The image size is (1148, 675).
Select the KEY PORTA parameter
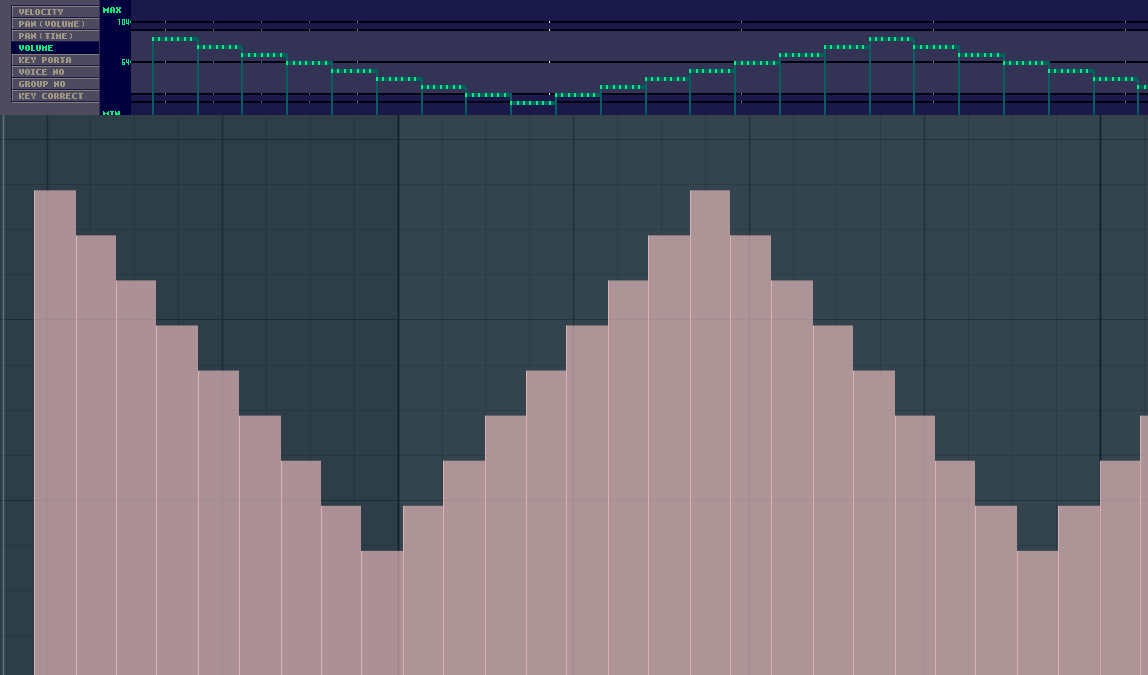(x=55, y=60)
